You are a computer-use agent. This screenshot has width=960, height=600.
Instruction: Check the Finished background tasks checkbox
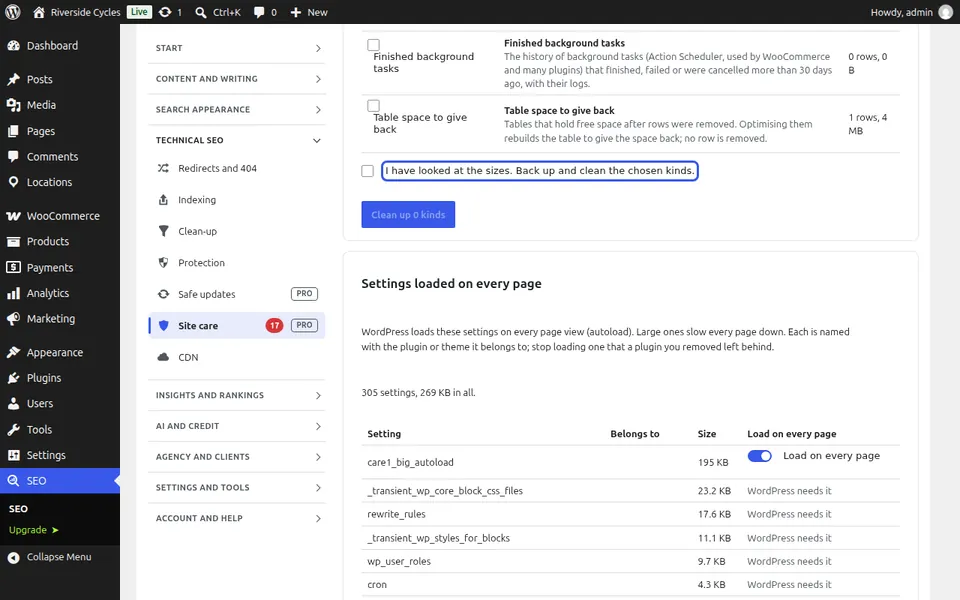[x=373, y=45]
